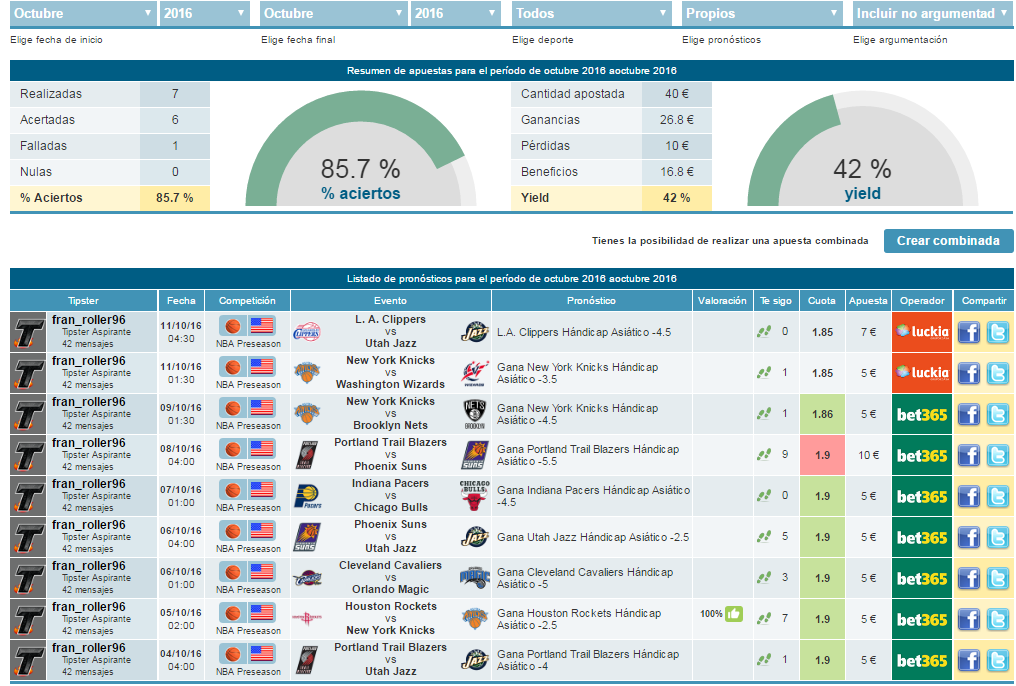Click the % Aciertos 85.7 % value cell
This screenshot has height=686, width=1016.
[x=175, y=198]
